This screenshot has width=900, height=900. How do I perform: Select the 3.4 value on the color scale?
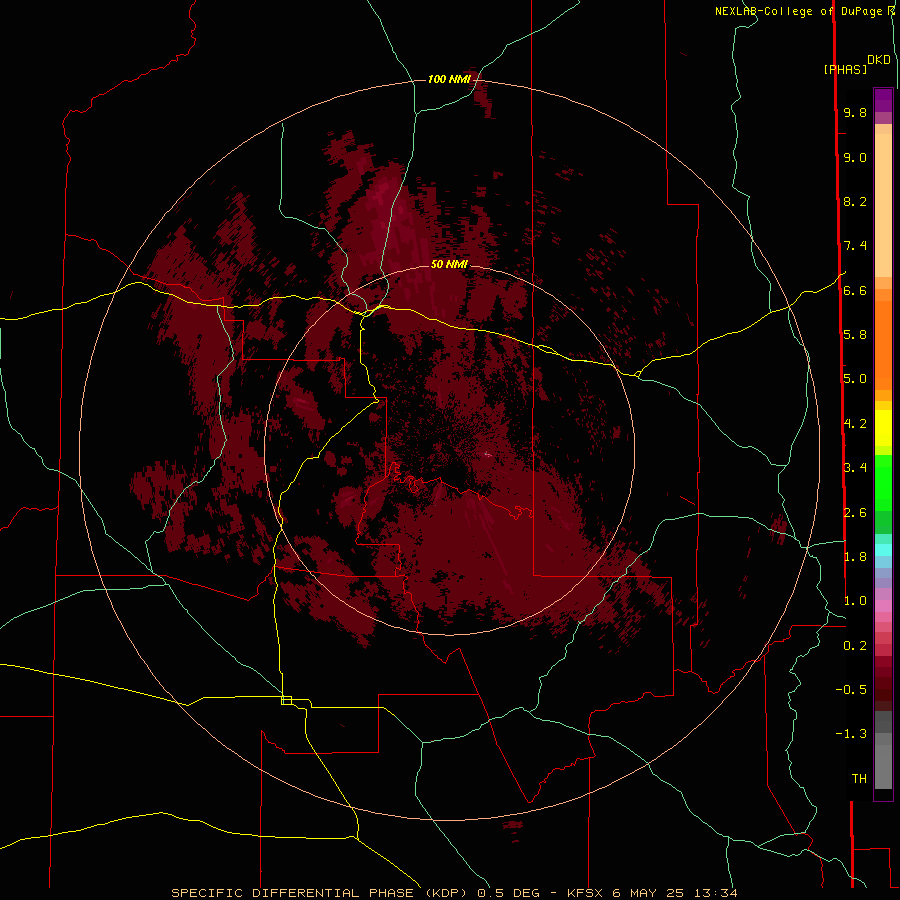click(x=855, y=468)
